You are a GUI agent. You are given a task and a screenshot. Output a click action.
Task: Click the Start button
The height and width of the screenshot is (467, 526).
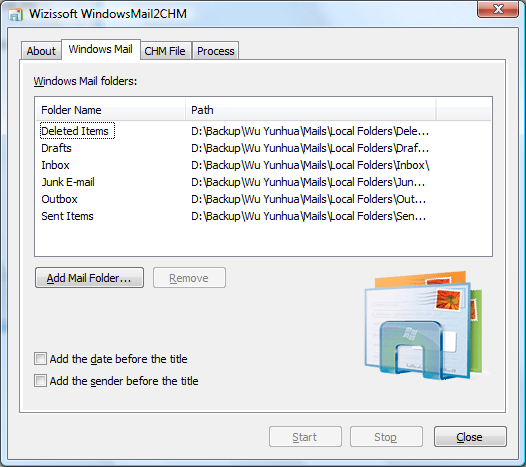pos(305,437)
